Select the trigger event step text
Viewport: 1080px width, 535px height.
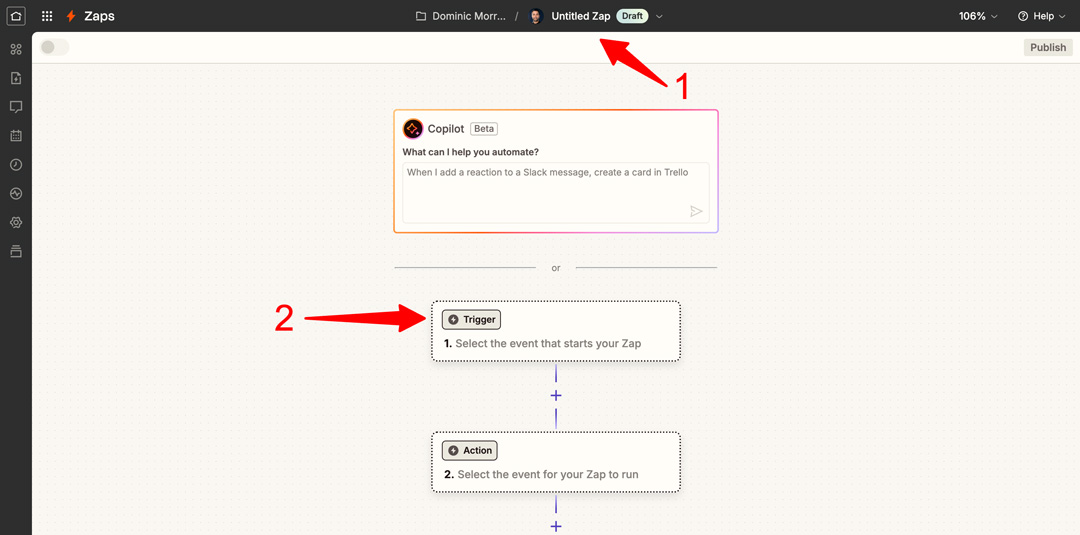pyautogui.click(x=548, y=343)
